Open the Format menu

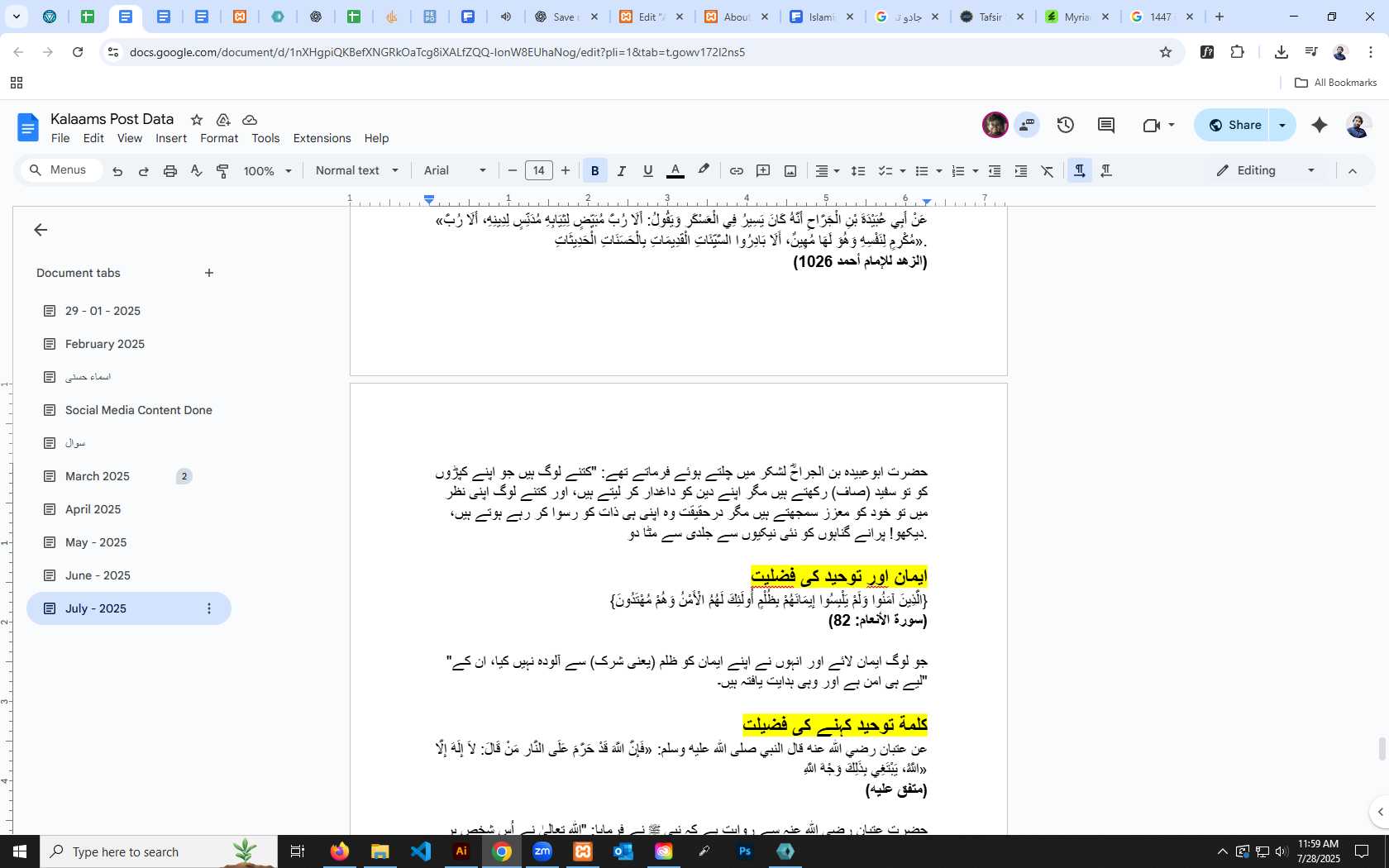click(219, 138)
